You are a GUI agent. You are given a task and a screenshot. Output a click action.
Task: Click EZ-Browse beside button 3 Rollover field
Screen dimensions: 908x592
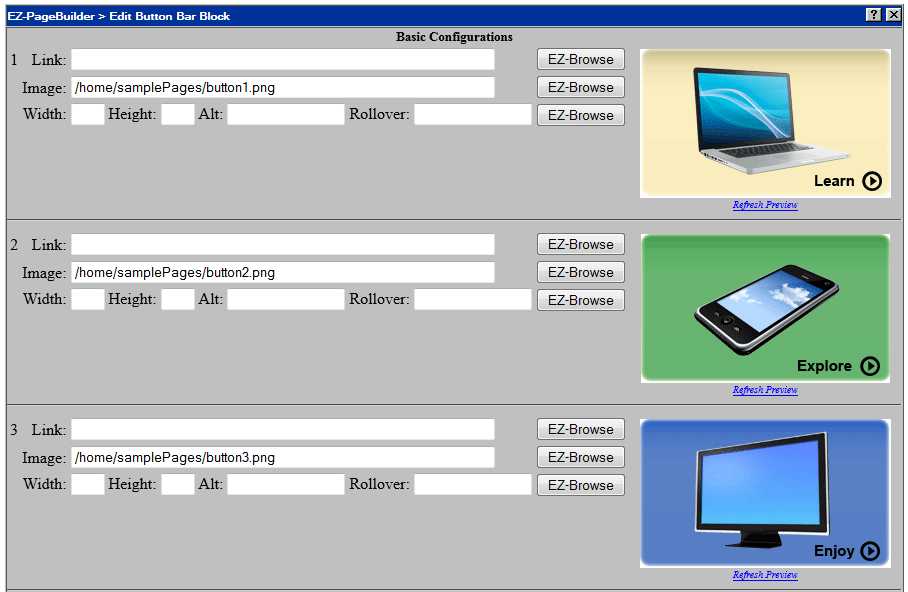pyautogui.click(x=581, y=485)
